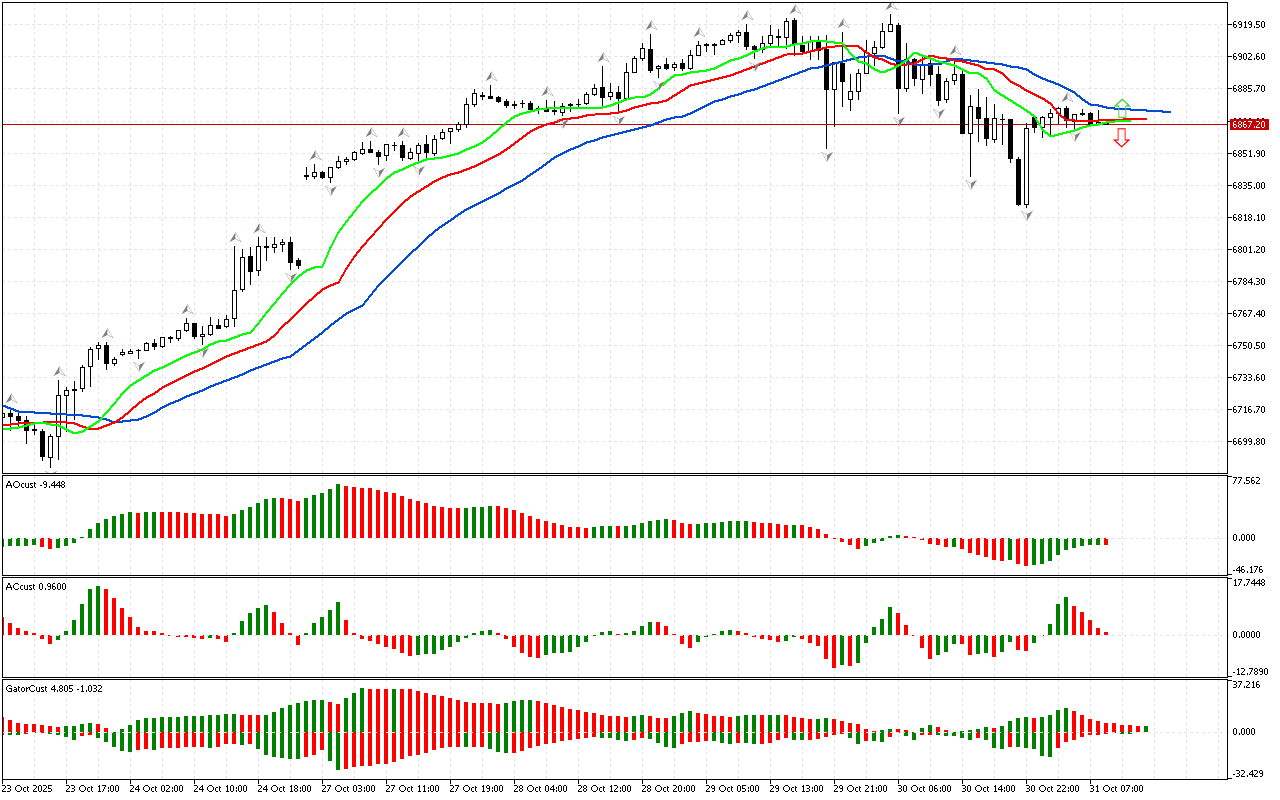Click the 6699.80 price scale label

(1249, 442)
